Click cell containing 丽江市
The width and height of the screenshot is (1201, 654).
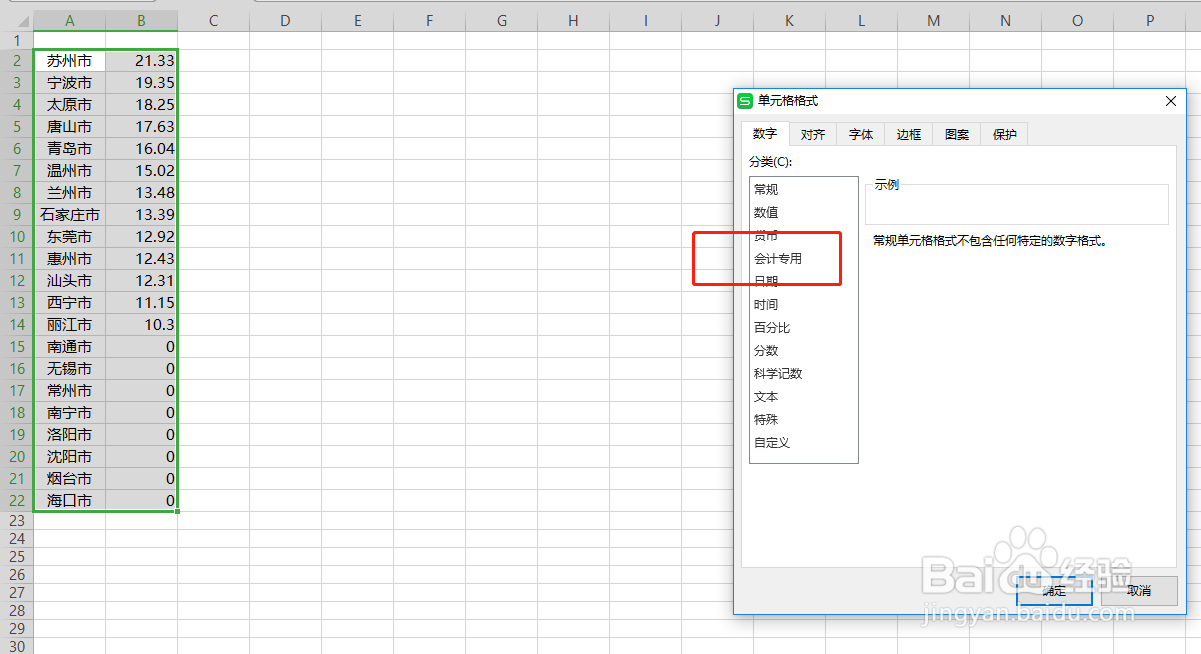tap(69, 324)
